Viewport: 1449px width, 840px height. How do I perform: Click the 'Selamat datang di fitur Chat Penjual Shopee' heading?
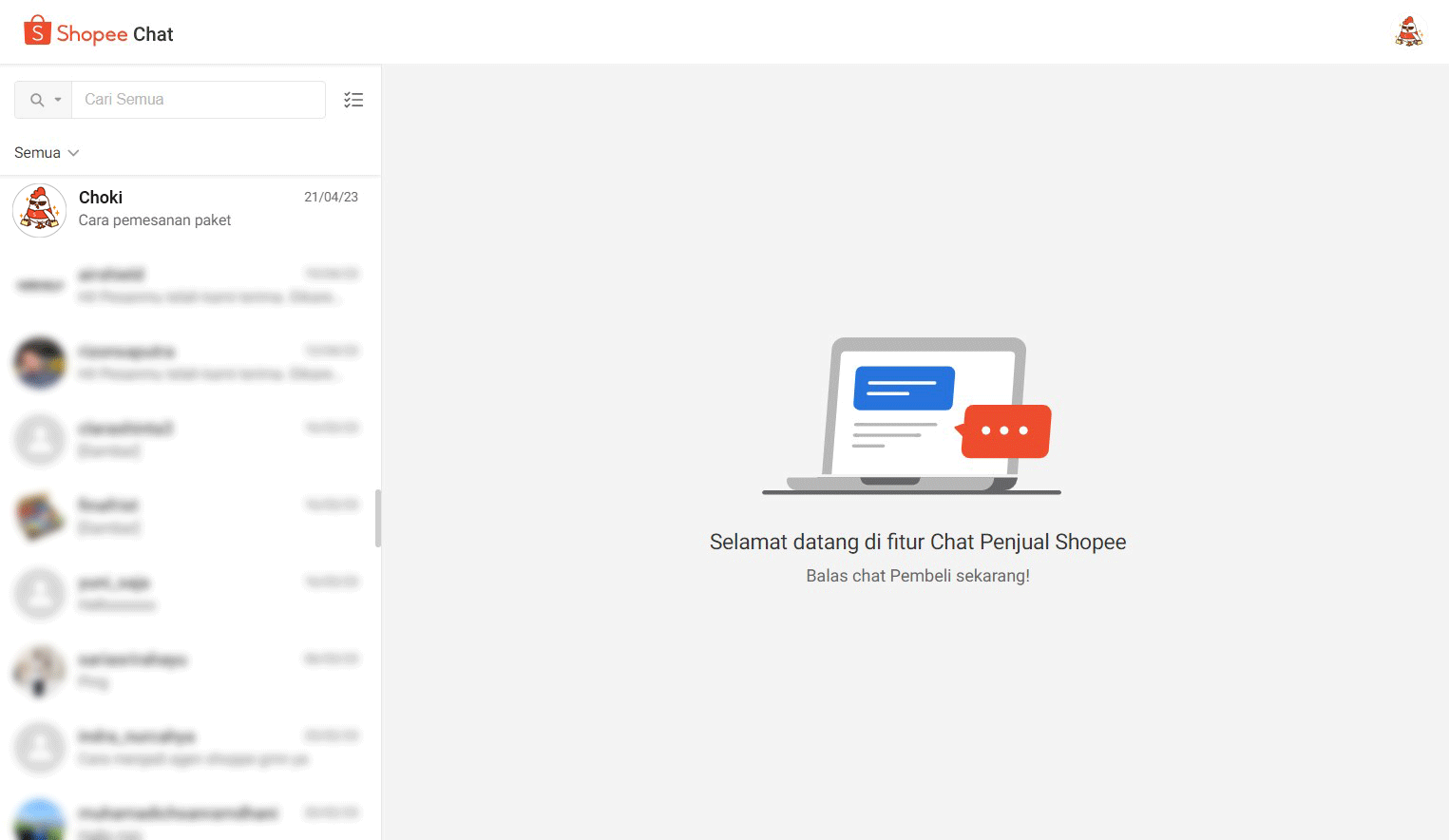(x=918, y=542)
